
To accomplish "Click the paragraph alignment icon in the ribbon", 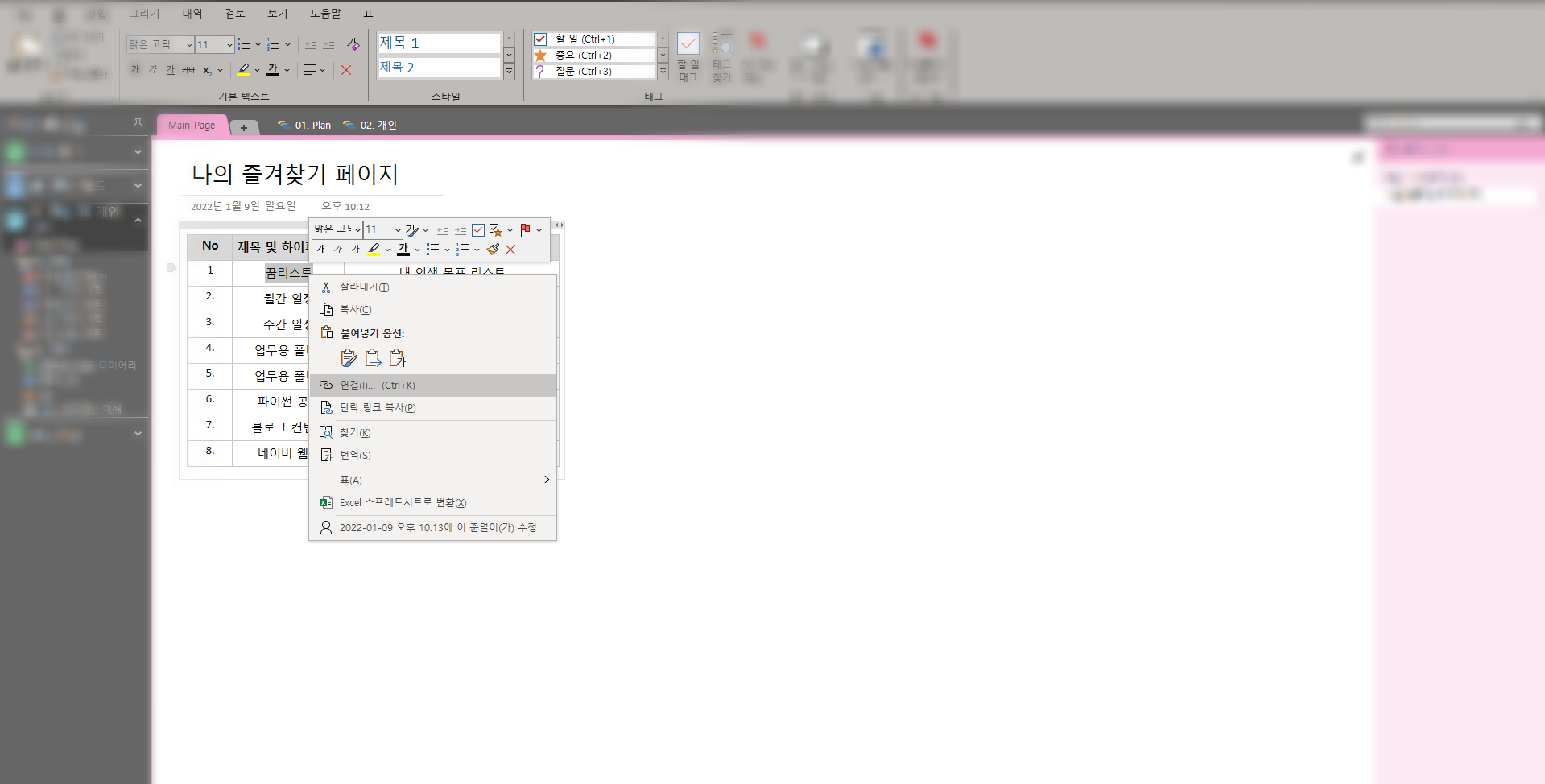I will 309,70.
